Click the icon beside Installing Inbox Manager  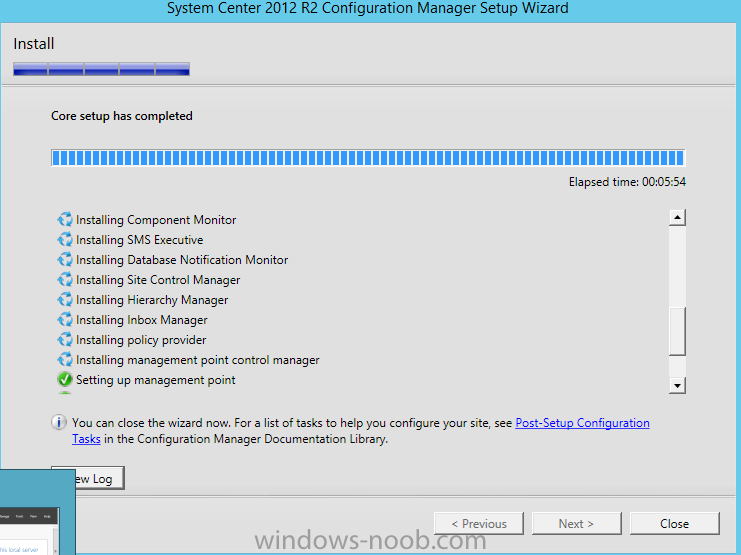click(65, 320)
